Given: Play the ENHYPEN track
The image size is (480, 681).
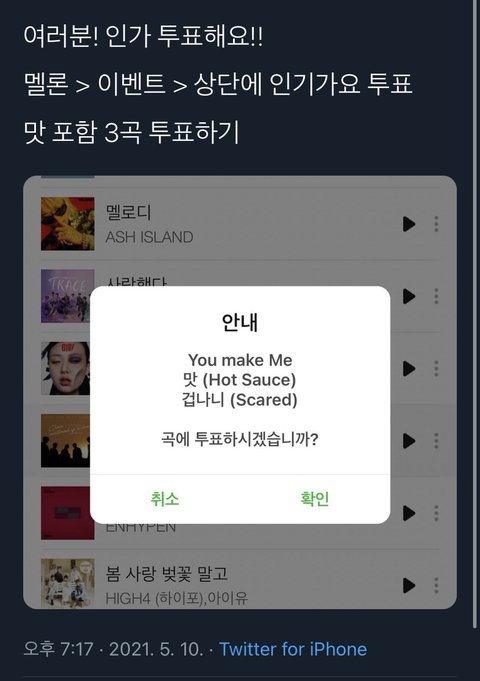Looking at the screenshot, I should (x=409, y=513).
